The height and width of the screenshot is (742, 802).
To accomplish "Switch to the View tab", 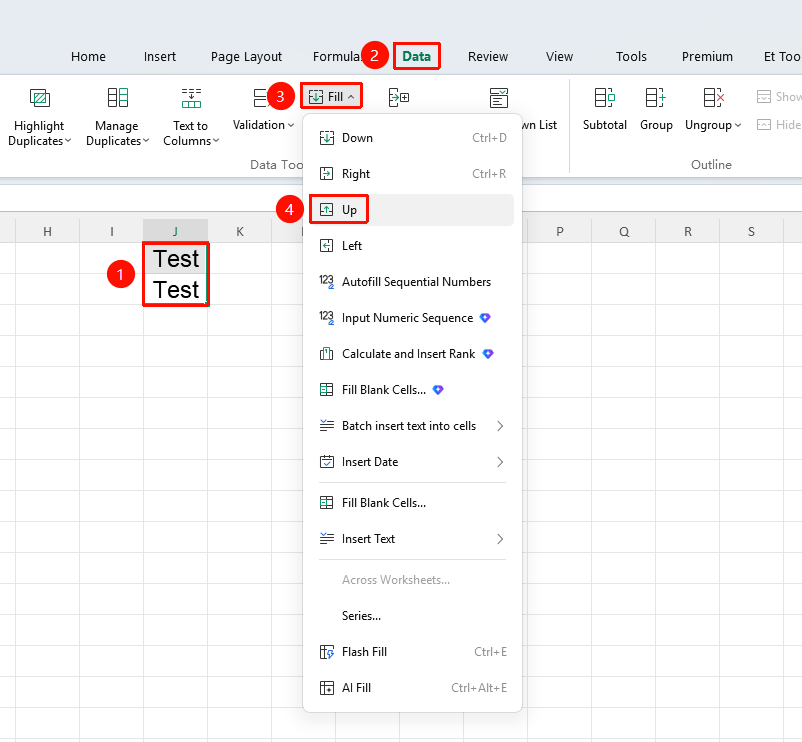I will point(559,57).
